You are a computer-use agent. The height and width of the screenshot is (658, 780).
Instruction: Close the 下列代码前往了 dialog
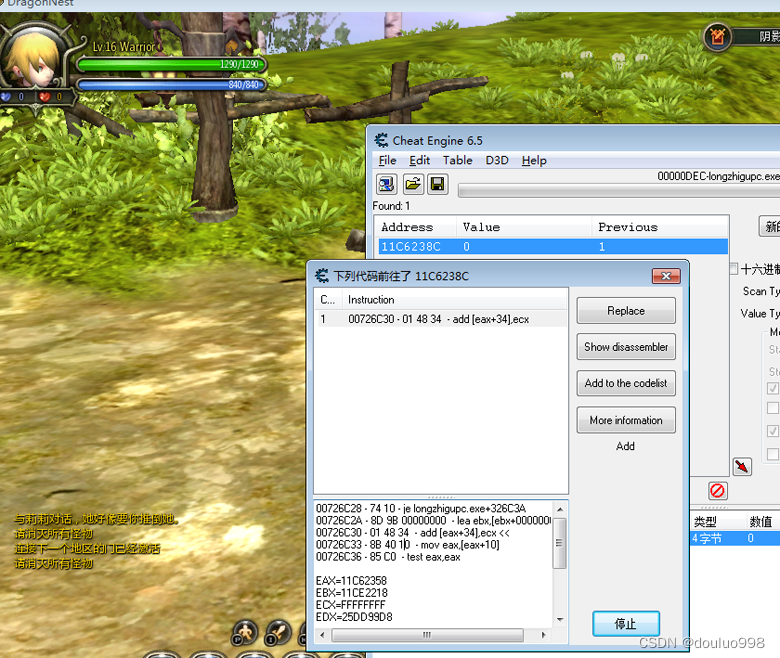pyautogui.click(x=666, y=276)
